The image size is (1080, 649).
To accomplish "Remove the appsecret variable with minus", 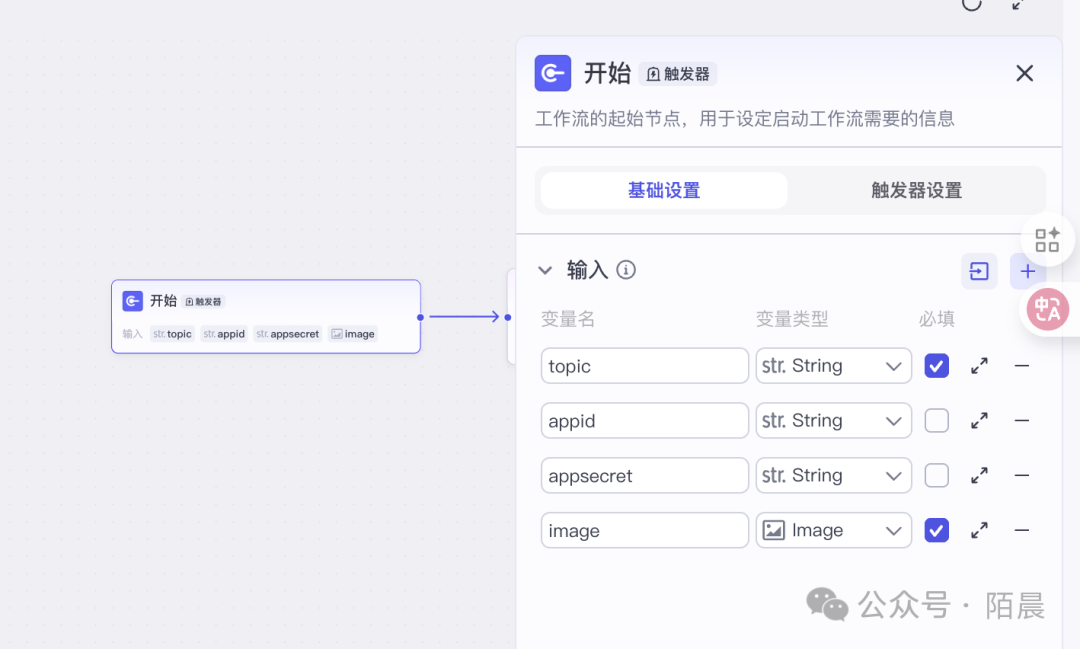I will tap(1021, 475).
